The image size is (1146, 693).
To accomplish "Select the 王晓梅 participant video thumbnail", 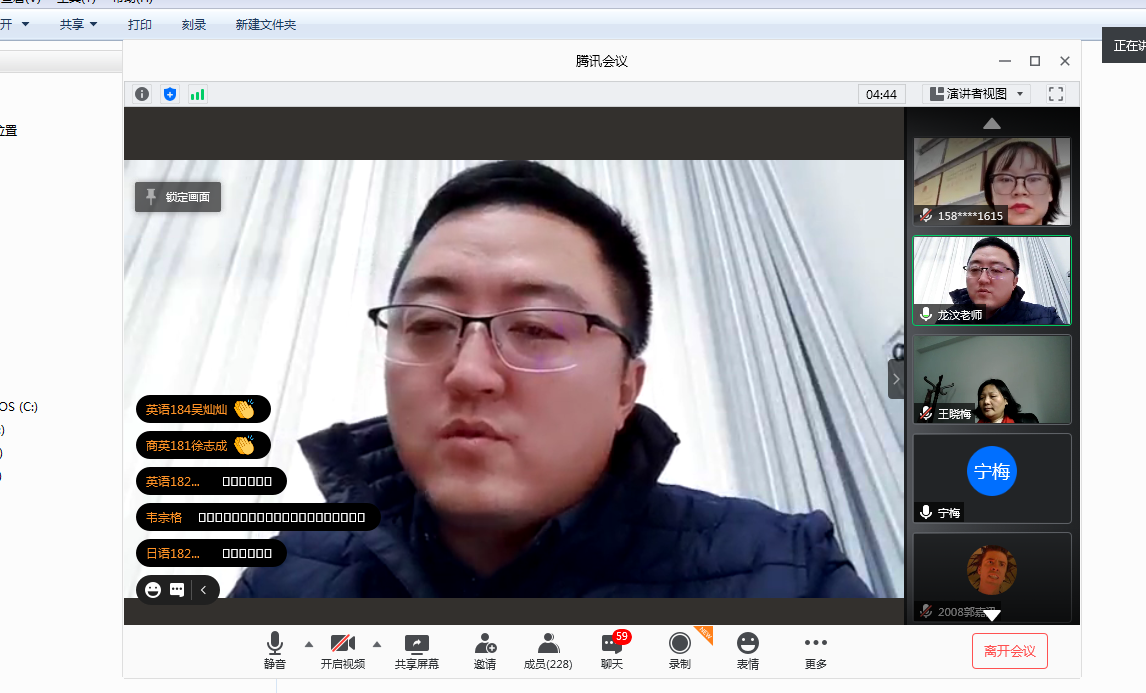I will coord(991,378).
